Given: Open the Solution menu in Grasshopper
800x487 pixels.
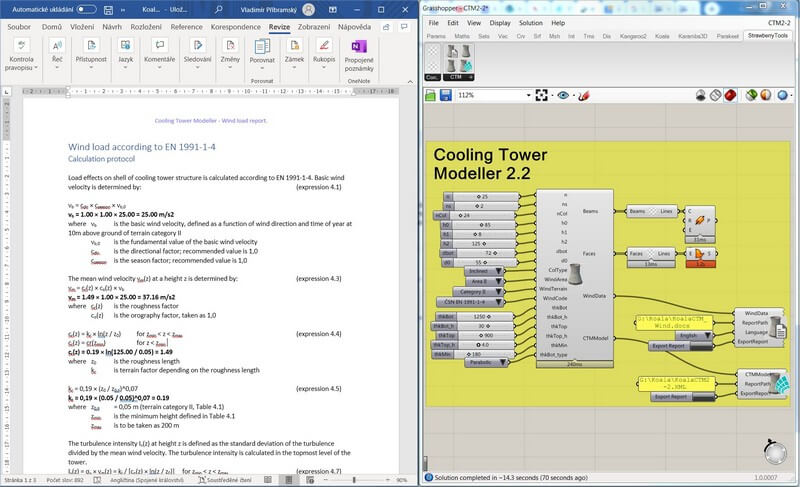Looking at the screenshot, I should (x=530, y=22).
